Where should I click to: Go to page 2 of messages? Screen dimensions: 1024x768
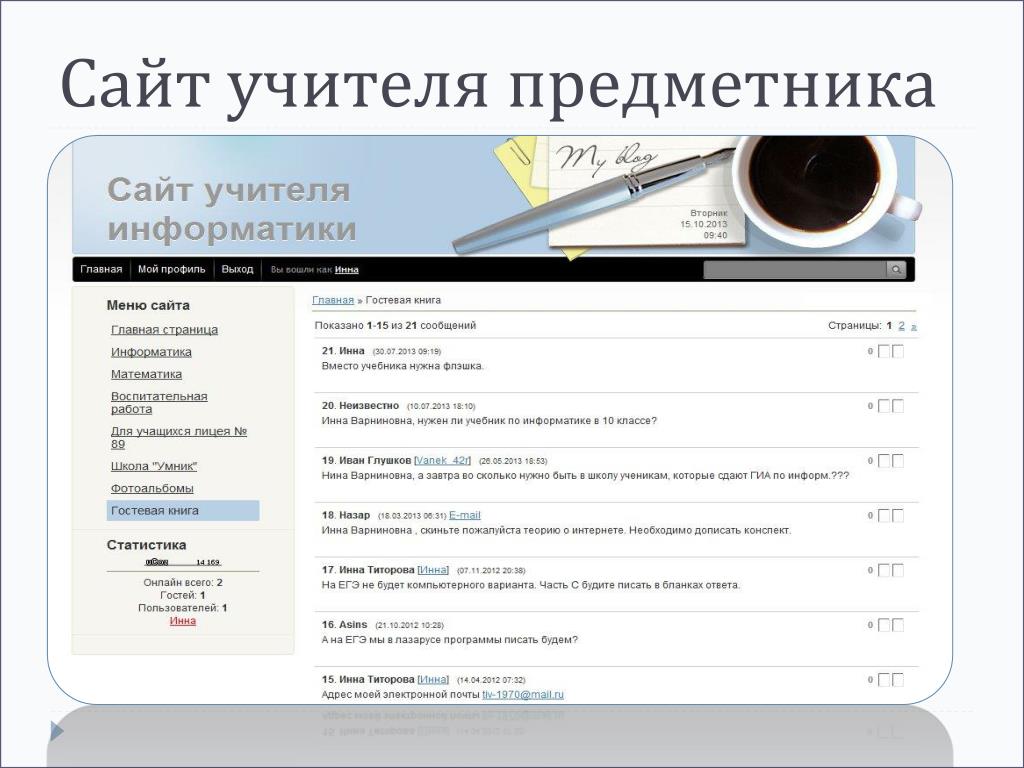coord(902,325)
